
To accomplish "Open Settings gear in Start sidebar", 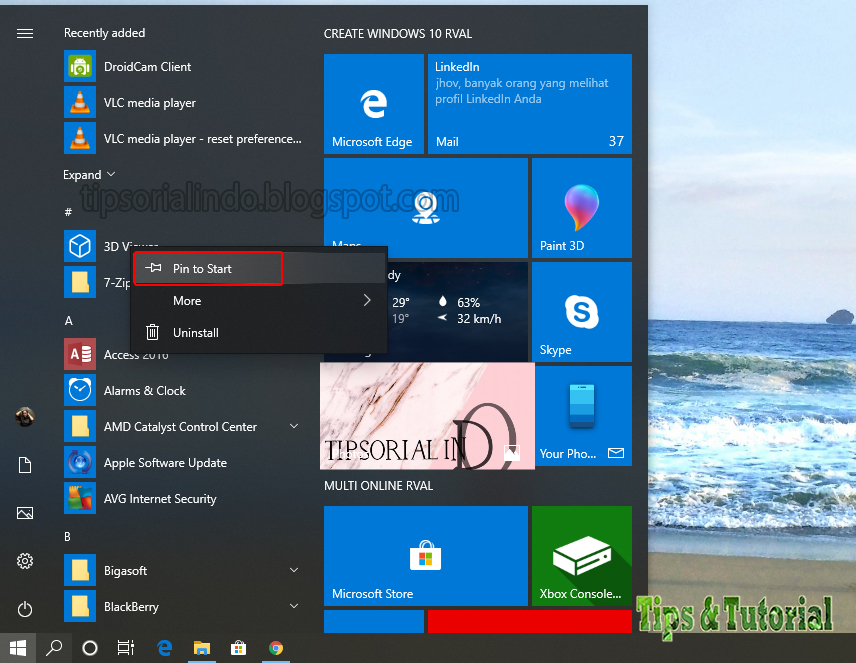I will 25,561.
